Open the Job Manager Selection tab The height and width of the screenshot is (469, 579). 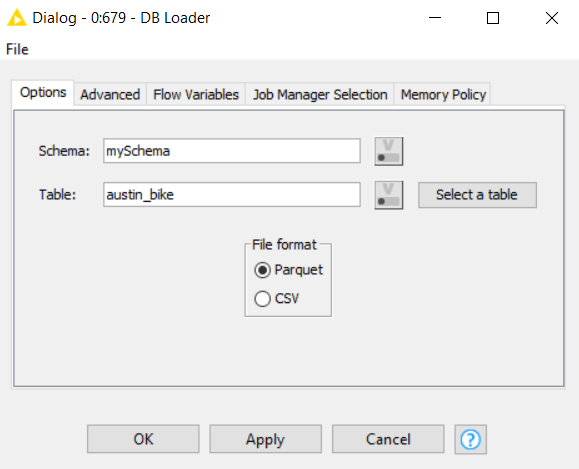[320, 95]
